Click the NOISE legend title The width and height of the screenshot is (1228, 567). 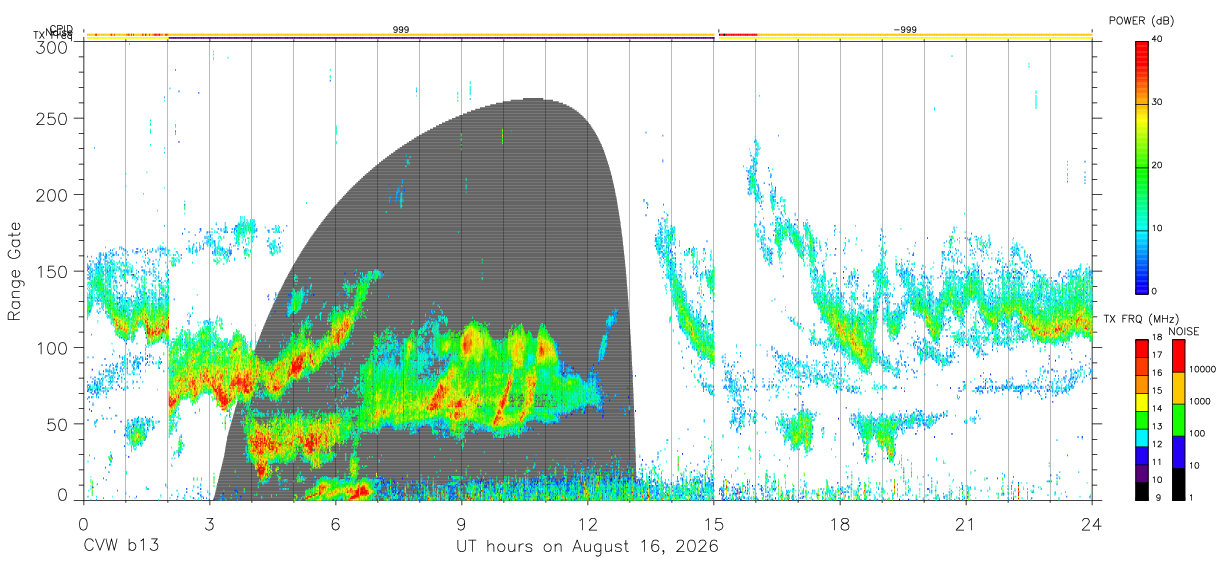[1184, 331]
